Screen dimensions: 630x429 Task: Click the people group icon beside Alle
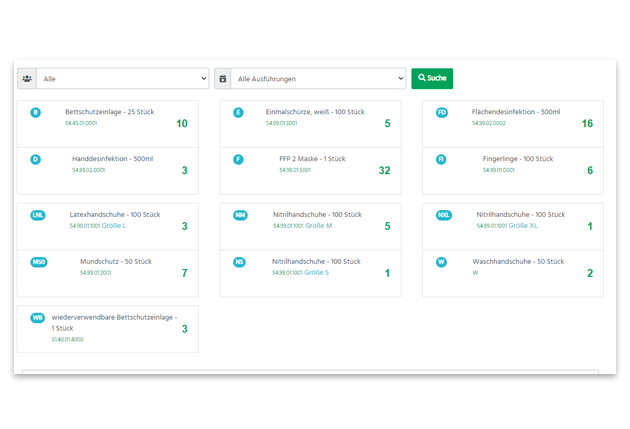coord(27,78)
